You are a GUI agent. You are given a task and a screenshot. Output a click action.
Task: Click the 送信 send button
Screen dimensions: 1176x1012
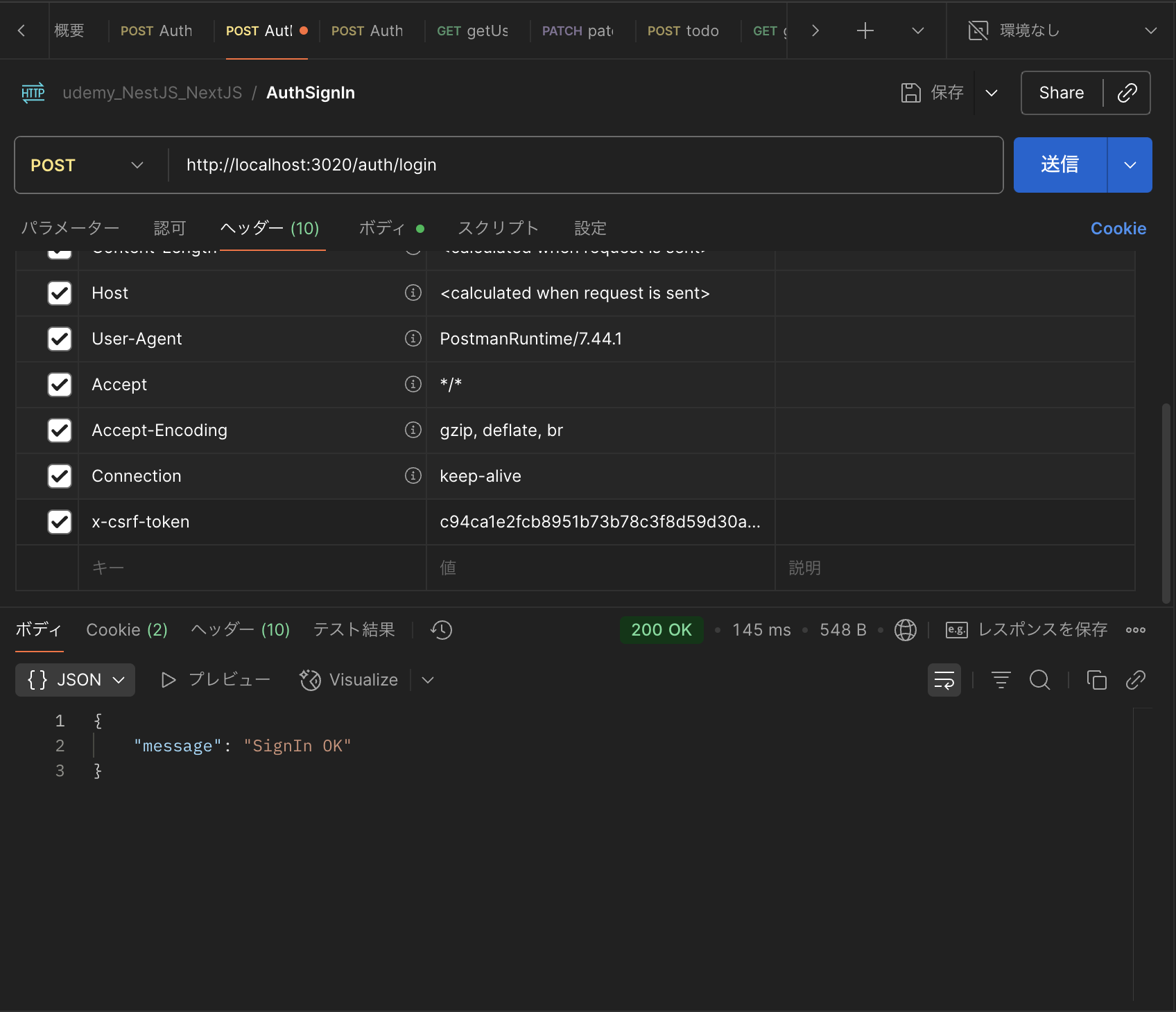(1060, 165)
